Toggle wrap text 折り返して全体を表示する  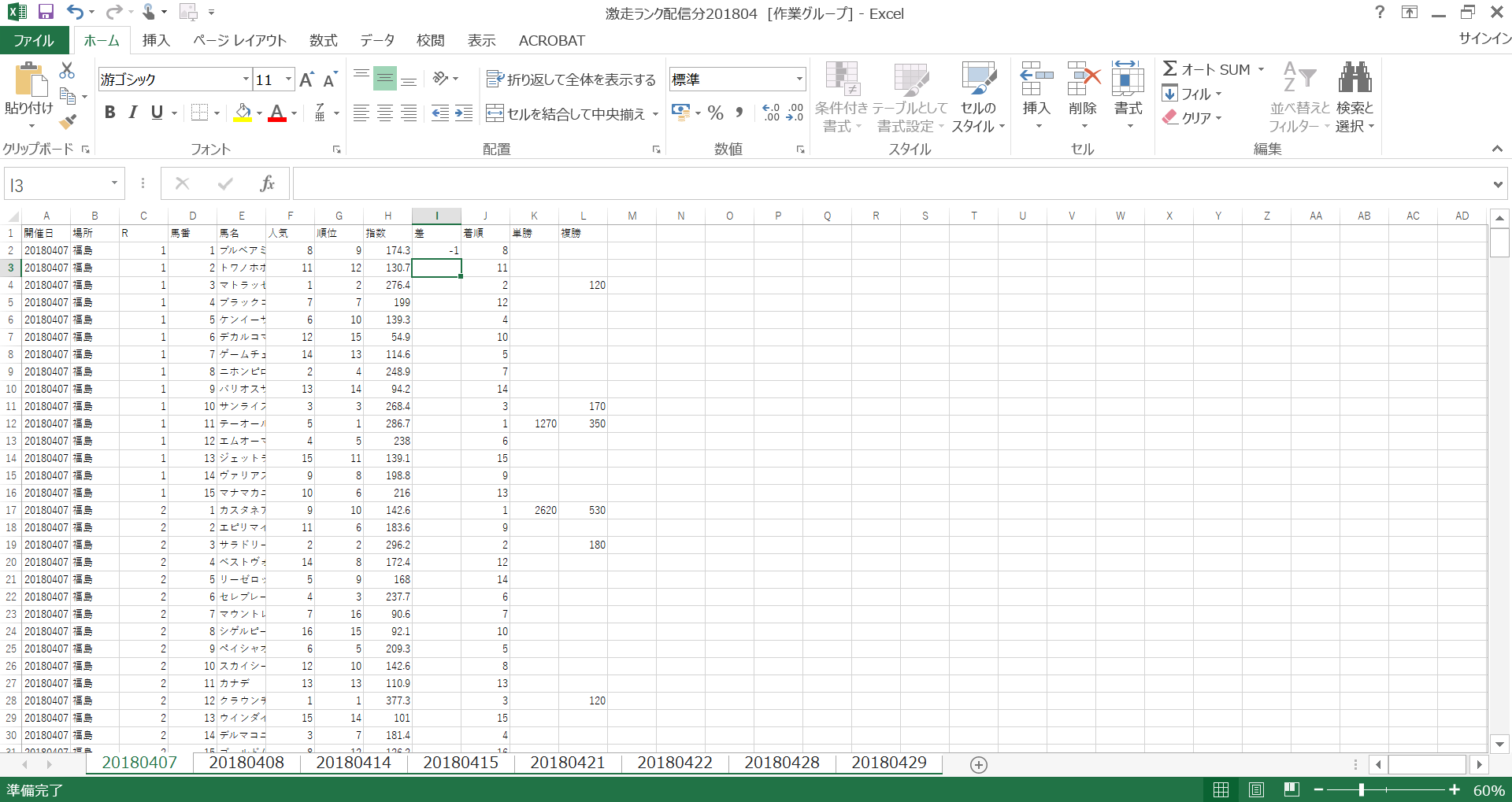click(x=571, y=79)
